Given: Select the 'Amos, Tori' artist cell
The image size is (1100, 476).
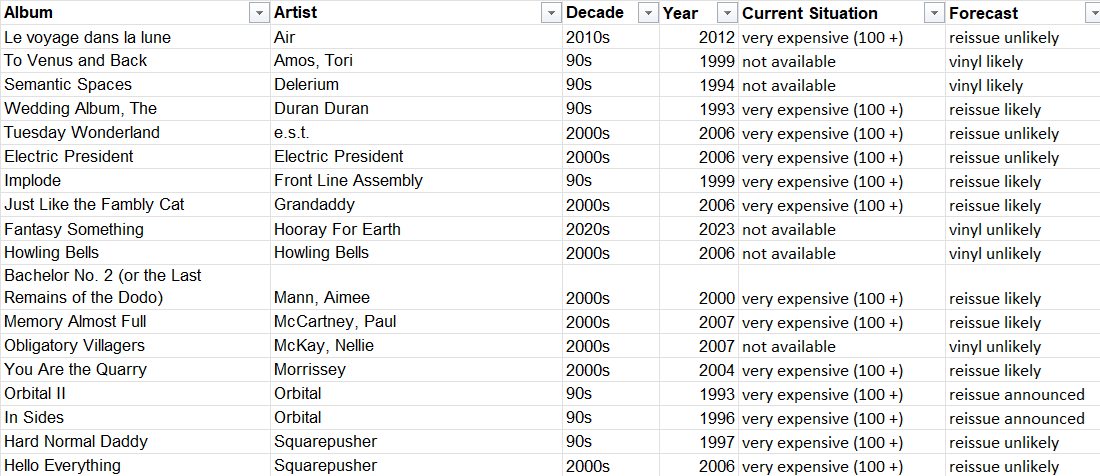Looking at the screenshot, I should pyautogui.click(x=416, y=61).
